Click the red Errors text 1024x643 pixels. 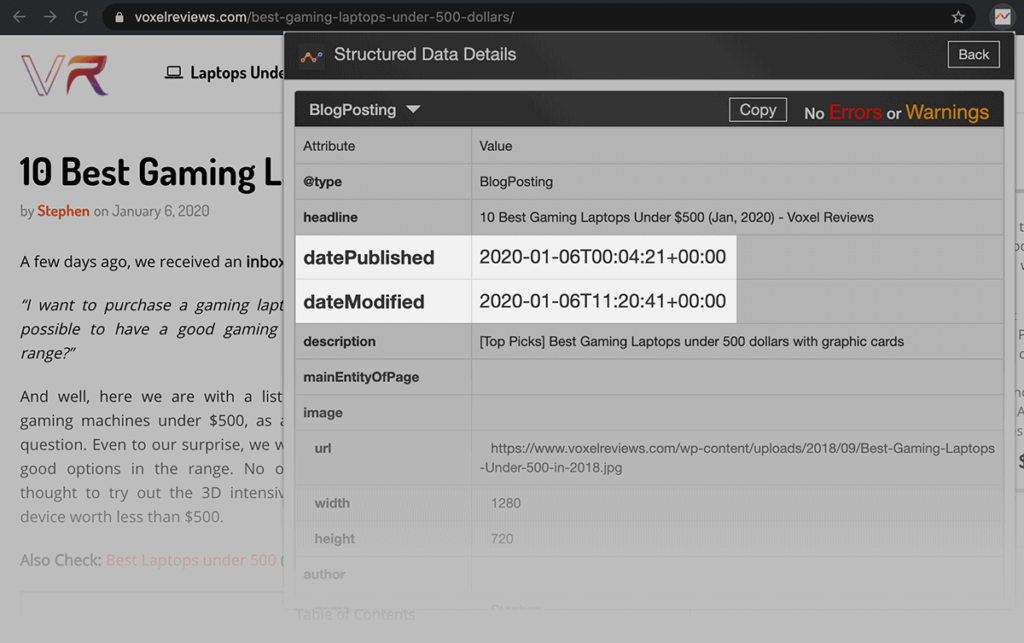tap(855, 112)
